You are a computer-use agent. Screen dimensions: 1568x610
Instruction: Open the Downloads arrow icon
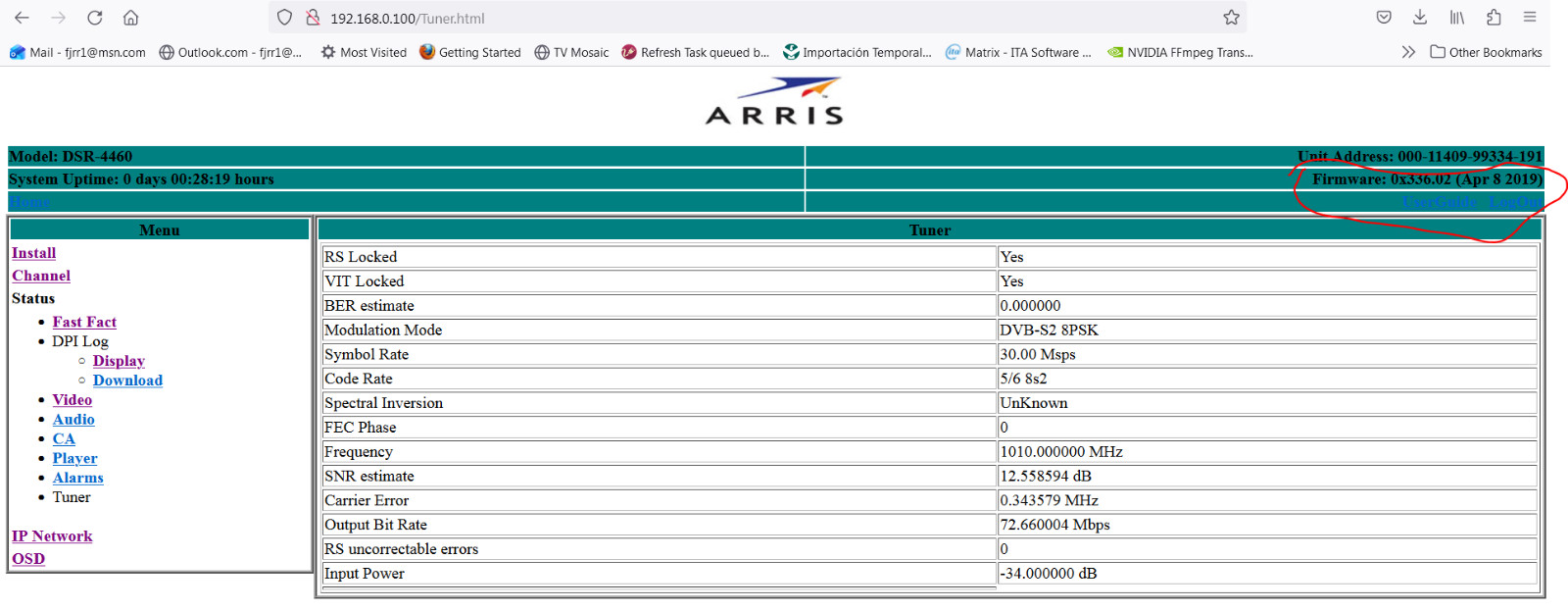(1420, 18)
